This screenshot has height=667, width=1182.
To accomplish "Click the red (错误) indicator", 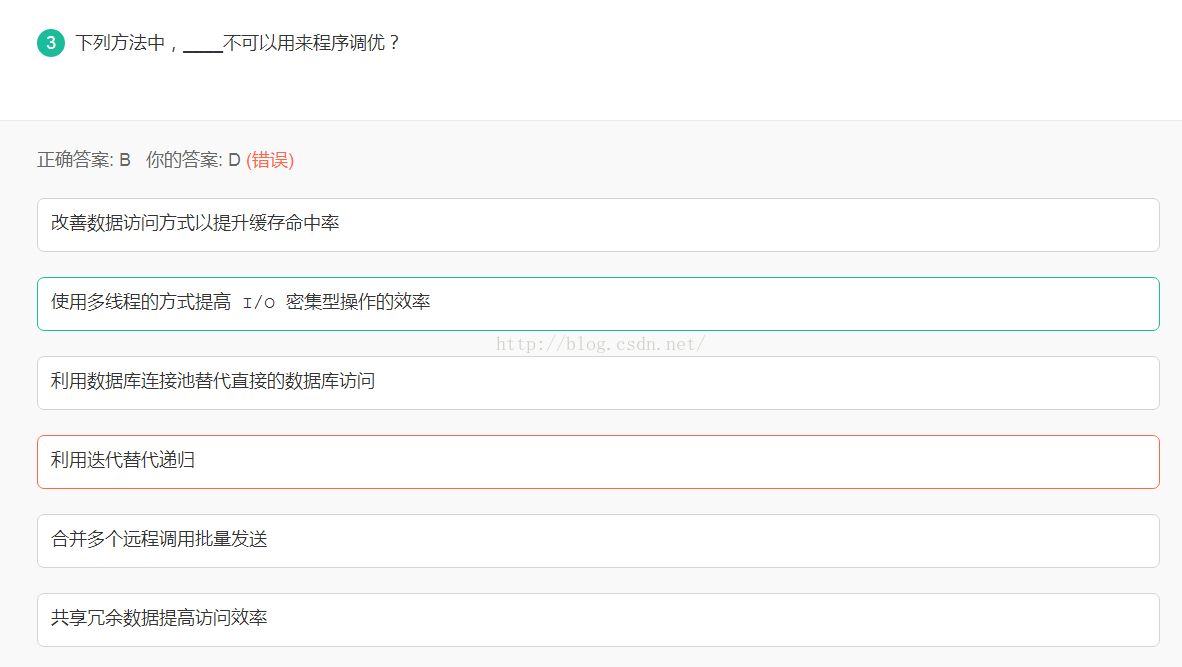I will 270,160.
